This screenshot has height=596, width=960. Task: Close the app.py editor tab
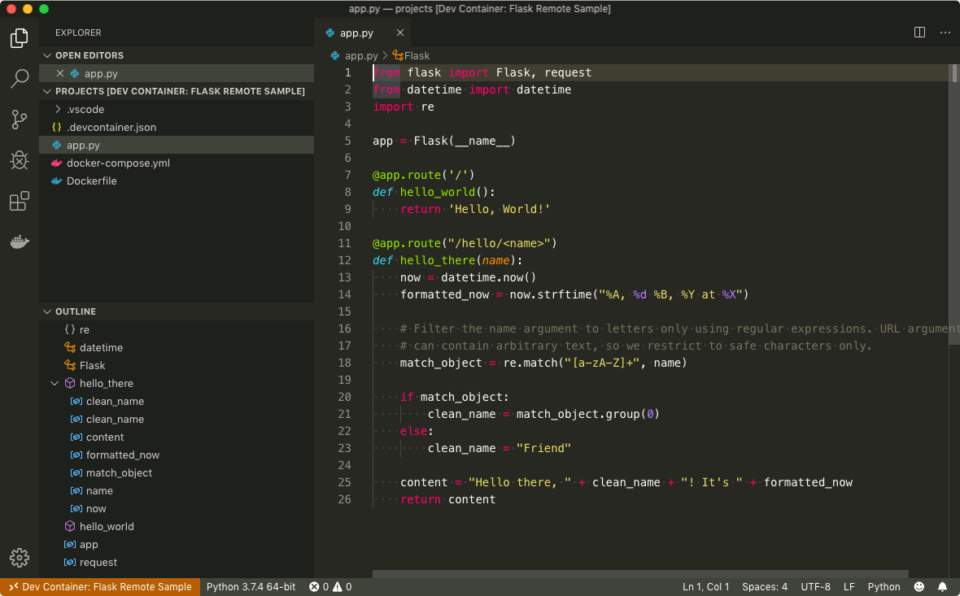pos(400,33)
